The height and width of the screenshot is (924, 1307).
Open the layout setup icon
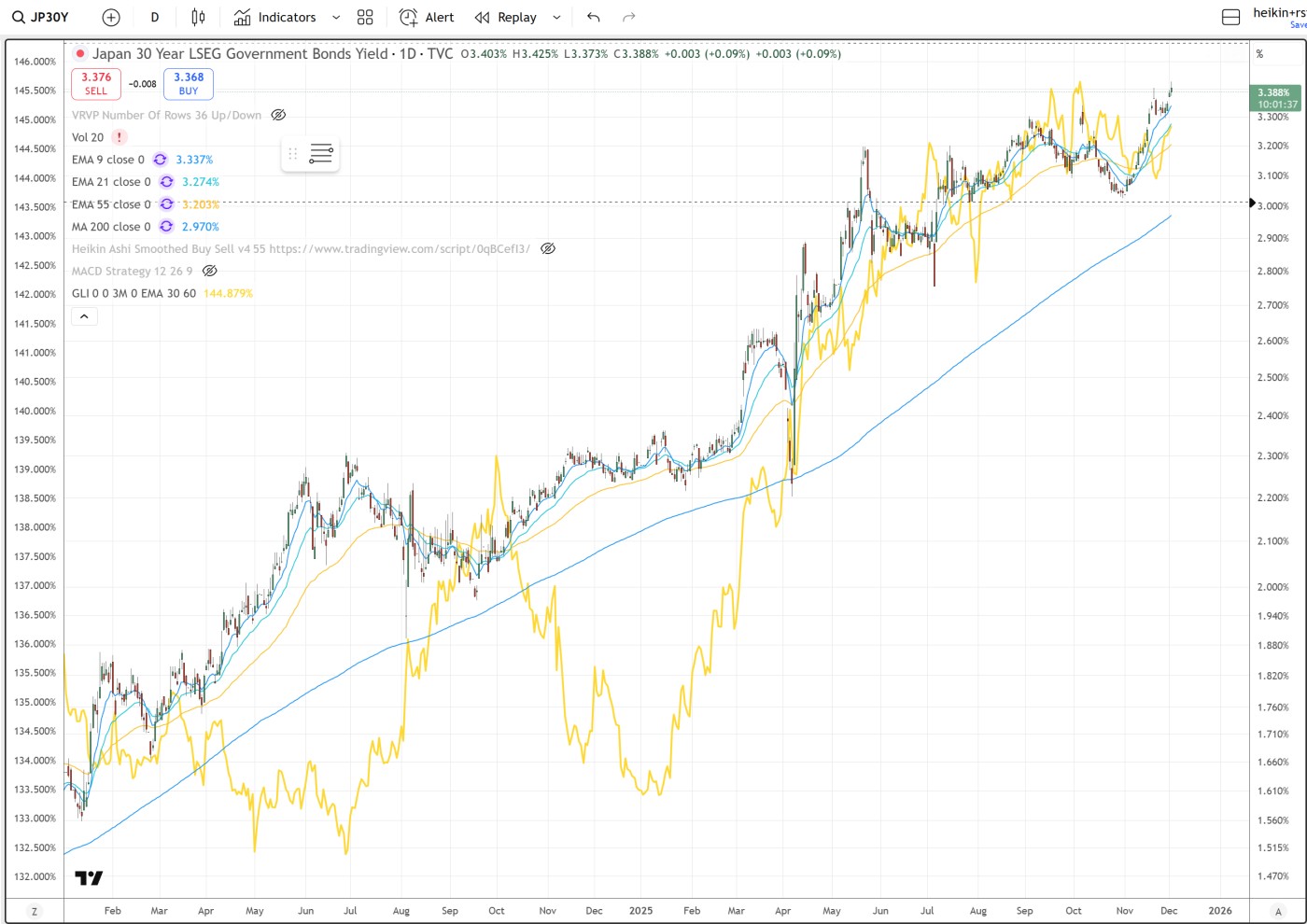click(1231, 17)
